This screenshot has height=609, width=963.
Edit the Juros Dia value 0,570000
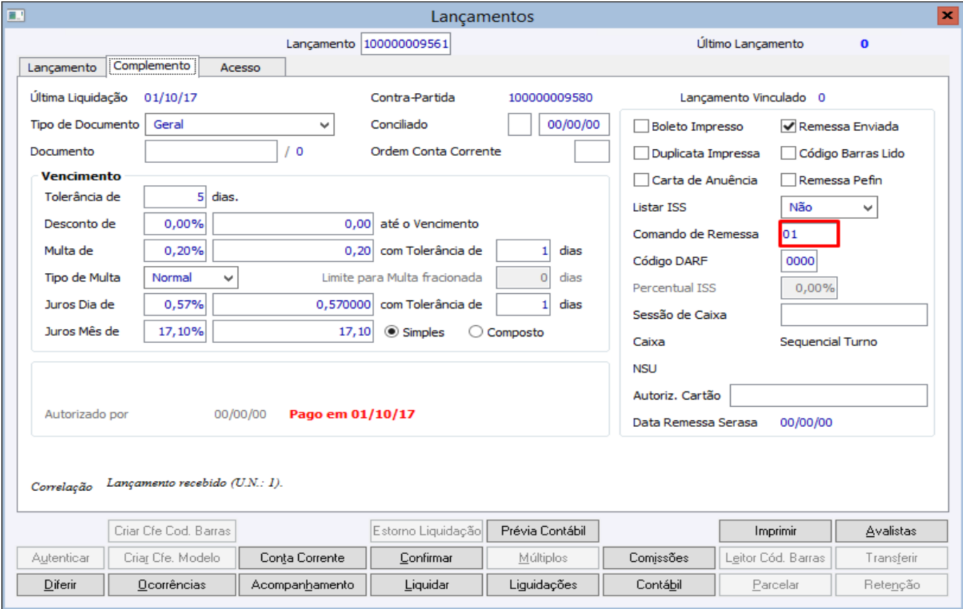293,304
